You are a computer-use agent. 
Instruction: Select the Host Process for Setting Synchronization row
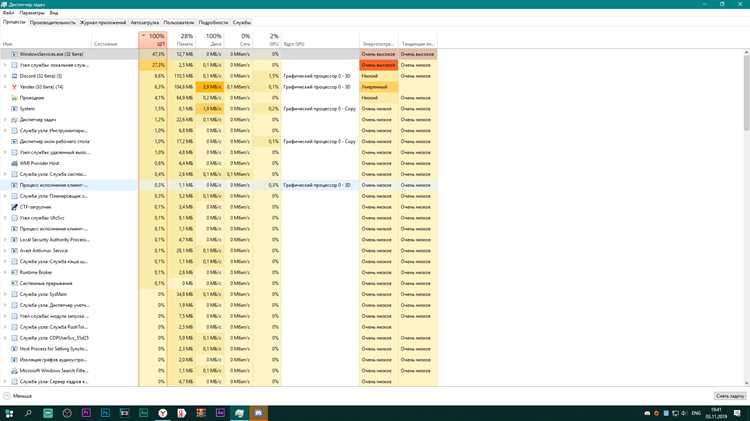pos(219,349)
